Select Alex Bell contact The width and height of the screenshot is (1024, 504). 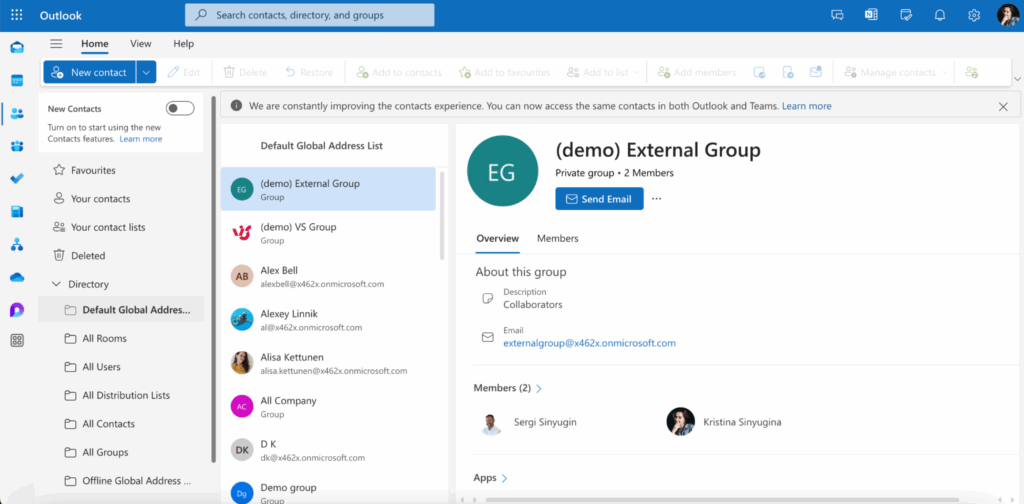(x=328, y=276)
